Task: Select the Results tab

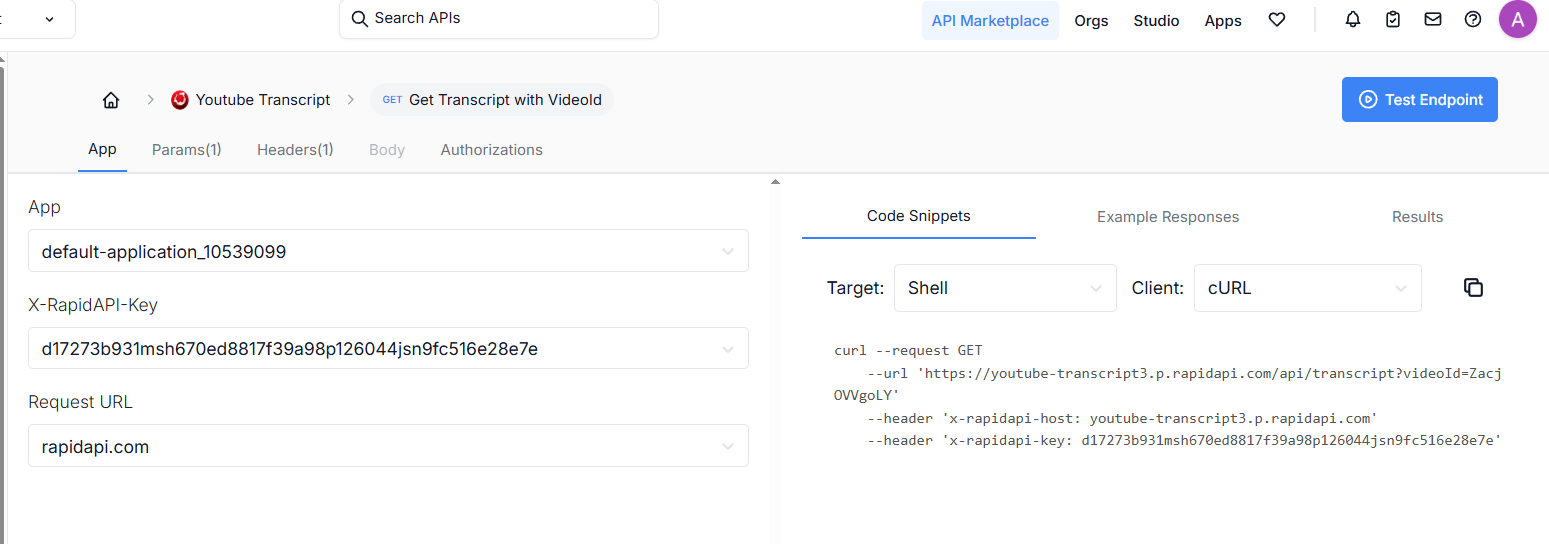Action: pyautogui.click(x=1418, y=217)
